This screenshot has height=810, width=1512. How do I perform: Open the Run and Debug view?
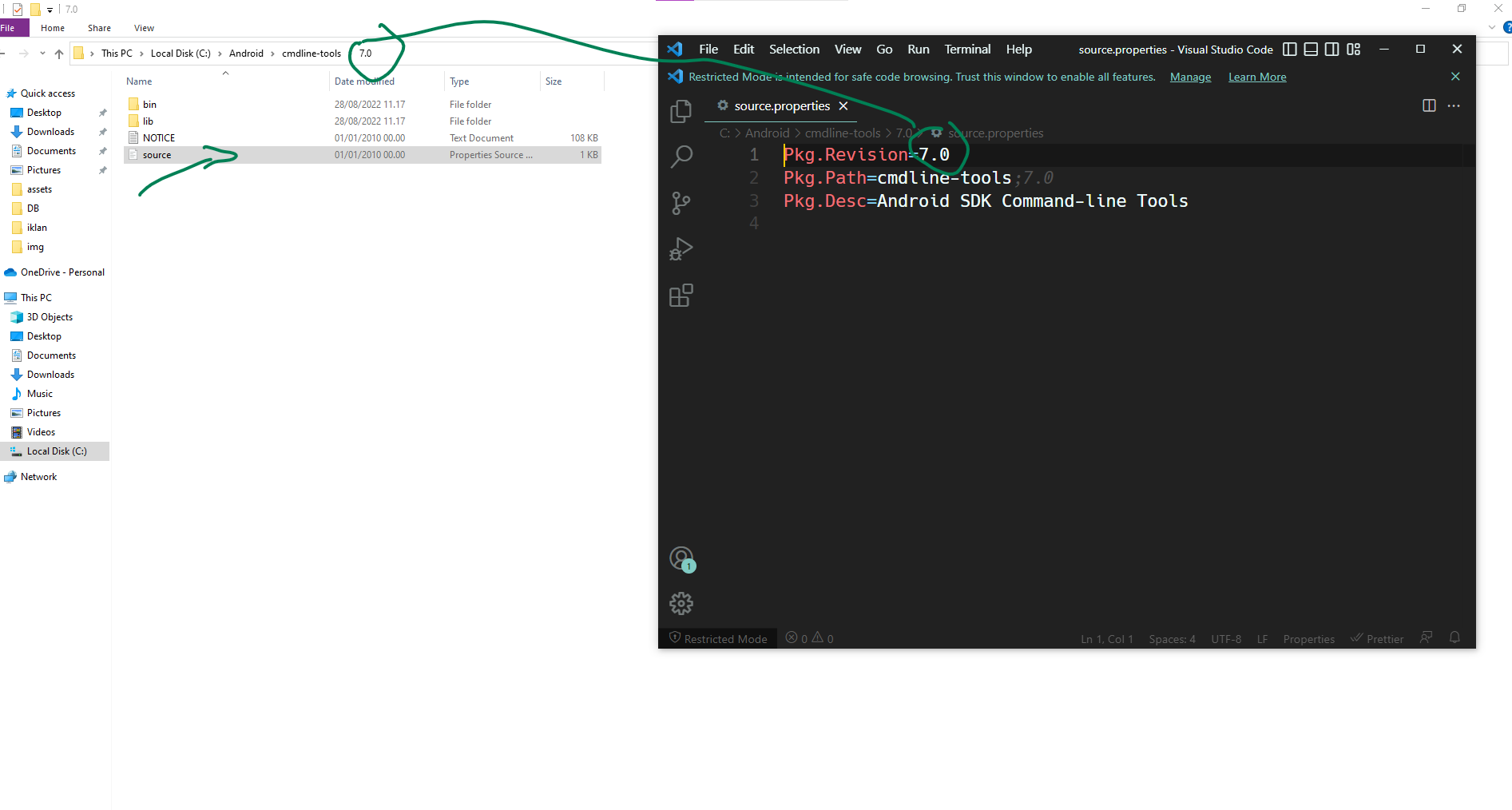(x=681, y=249)
